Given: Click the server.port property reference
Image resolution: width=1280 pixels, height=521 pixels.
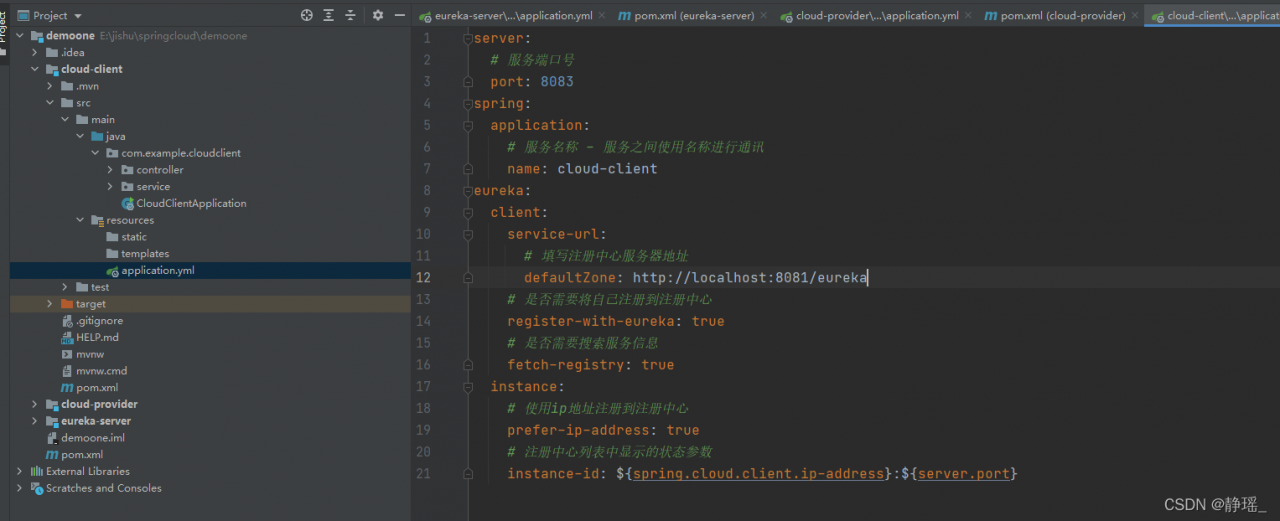Looking at the screenshot, I should point(964,473).
